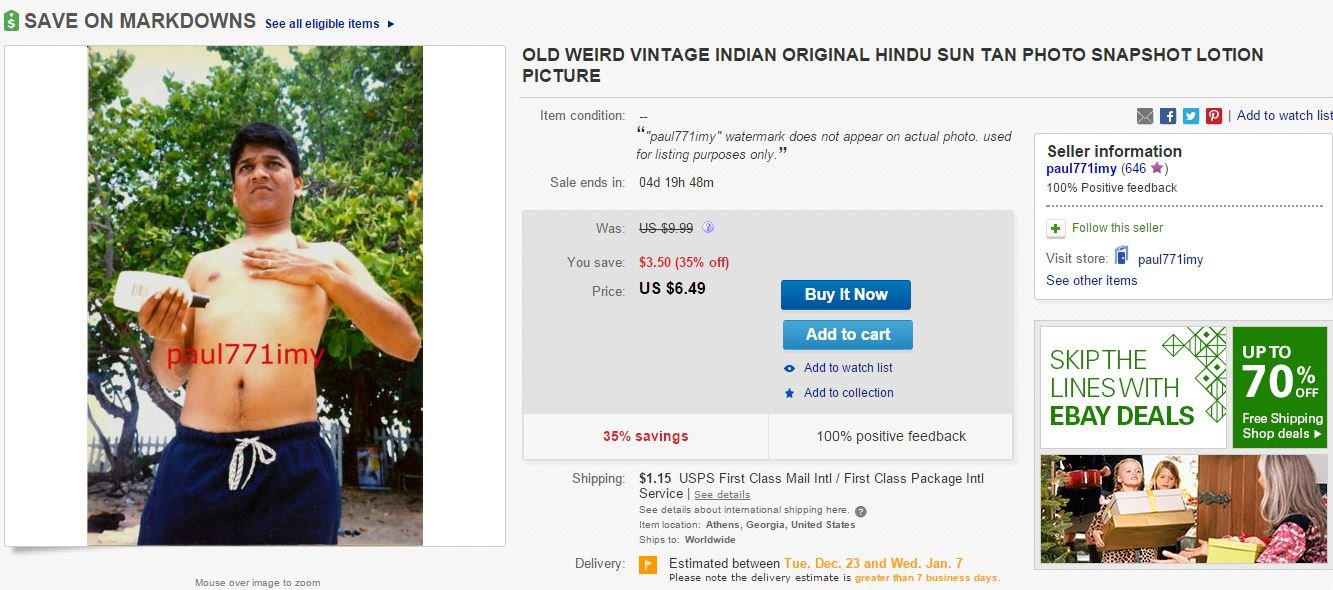Tweet this listing with Twitter icon
The height and width of the screenshot is (590, 1333).
[x=1191, y=116]
